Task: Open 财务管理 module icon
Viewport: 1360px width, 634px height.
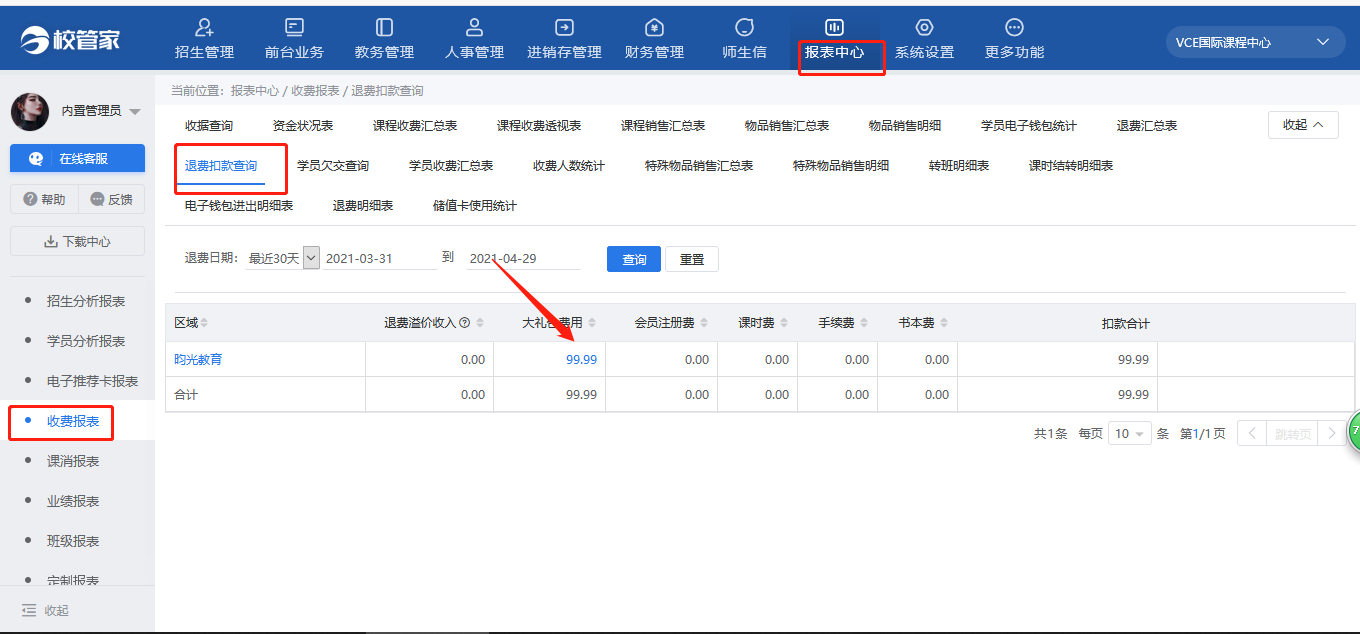Action: 654,27
